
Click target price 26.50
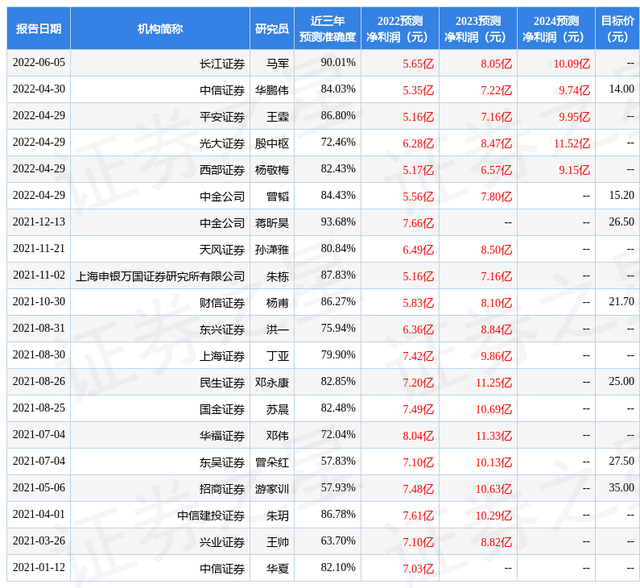click(x=622, y=222)
